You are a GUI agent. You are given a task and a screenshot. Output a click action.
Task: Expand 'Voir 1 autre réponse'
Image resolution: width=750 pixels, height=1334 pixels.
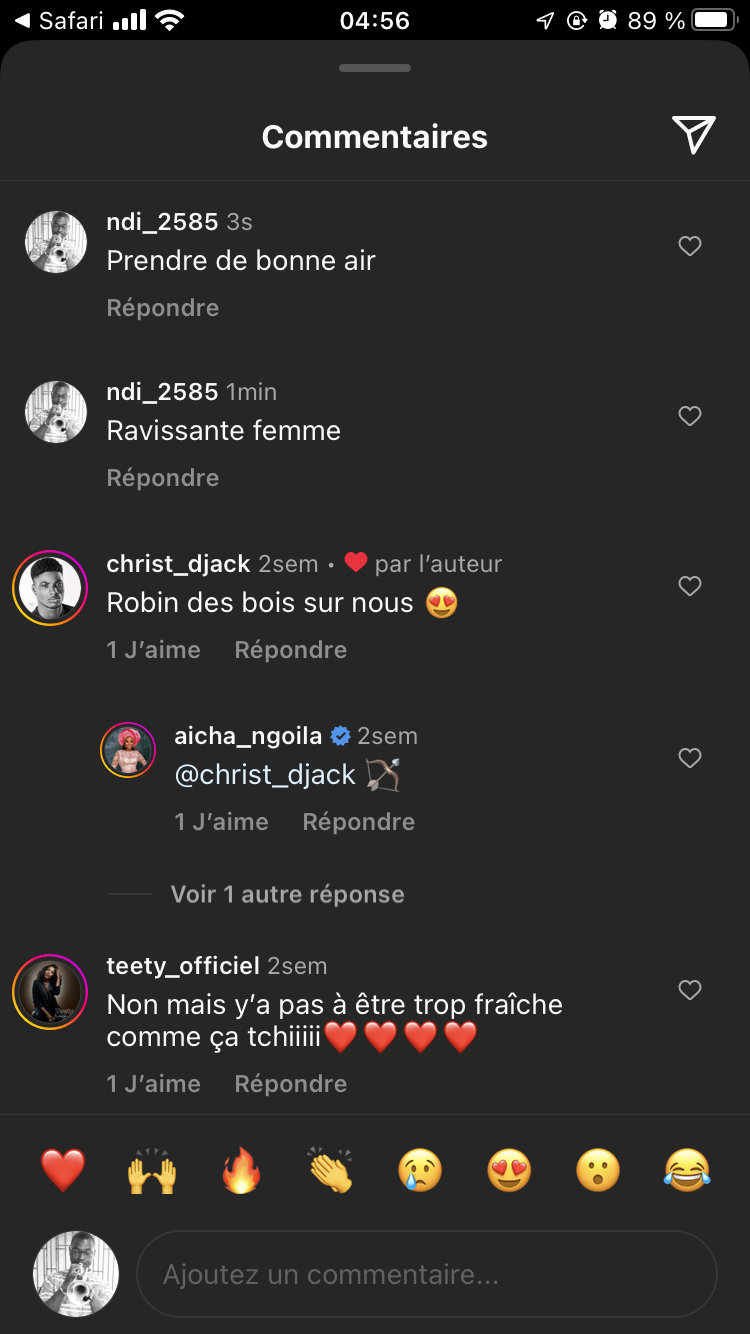pos(287,894)
